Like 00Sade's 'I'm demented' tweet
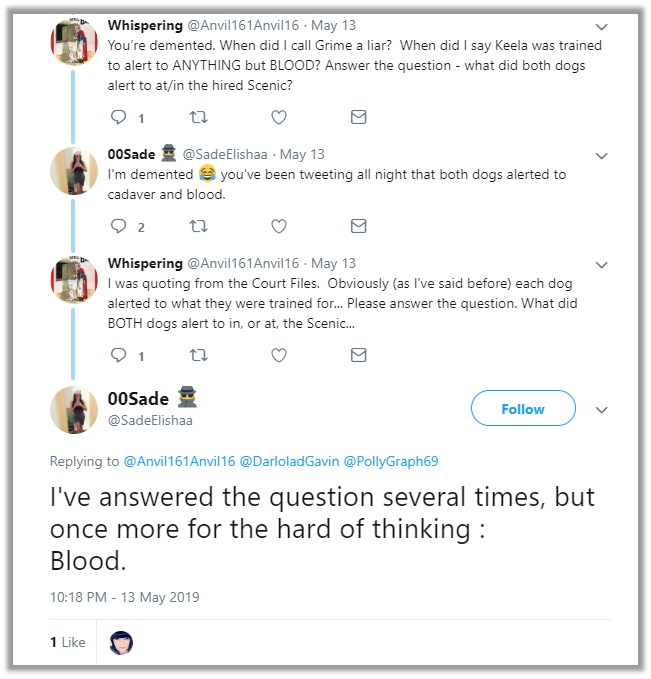 click(279, 227)
